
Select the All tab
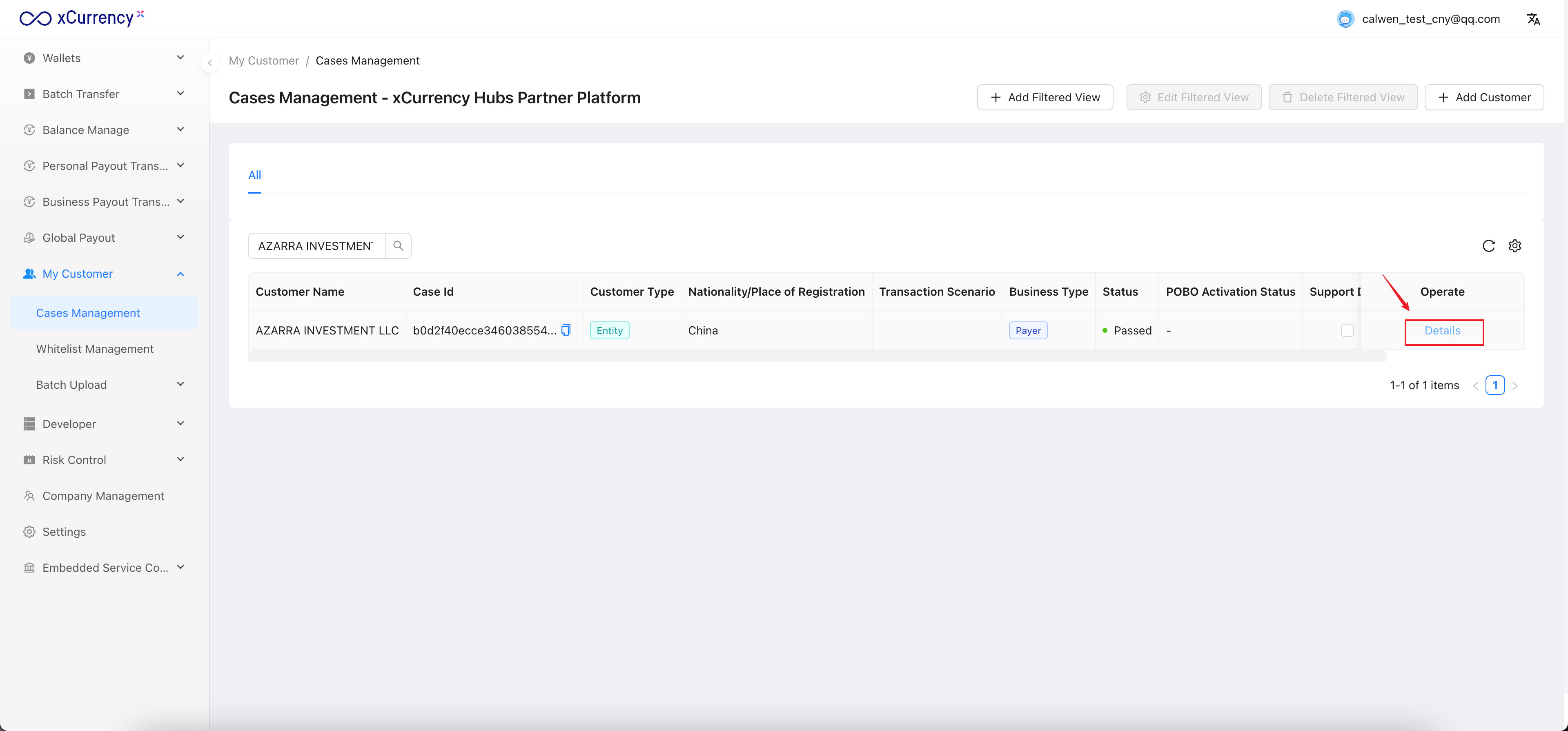tap(254, 175)
